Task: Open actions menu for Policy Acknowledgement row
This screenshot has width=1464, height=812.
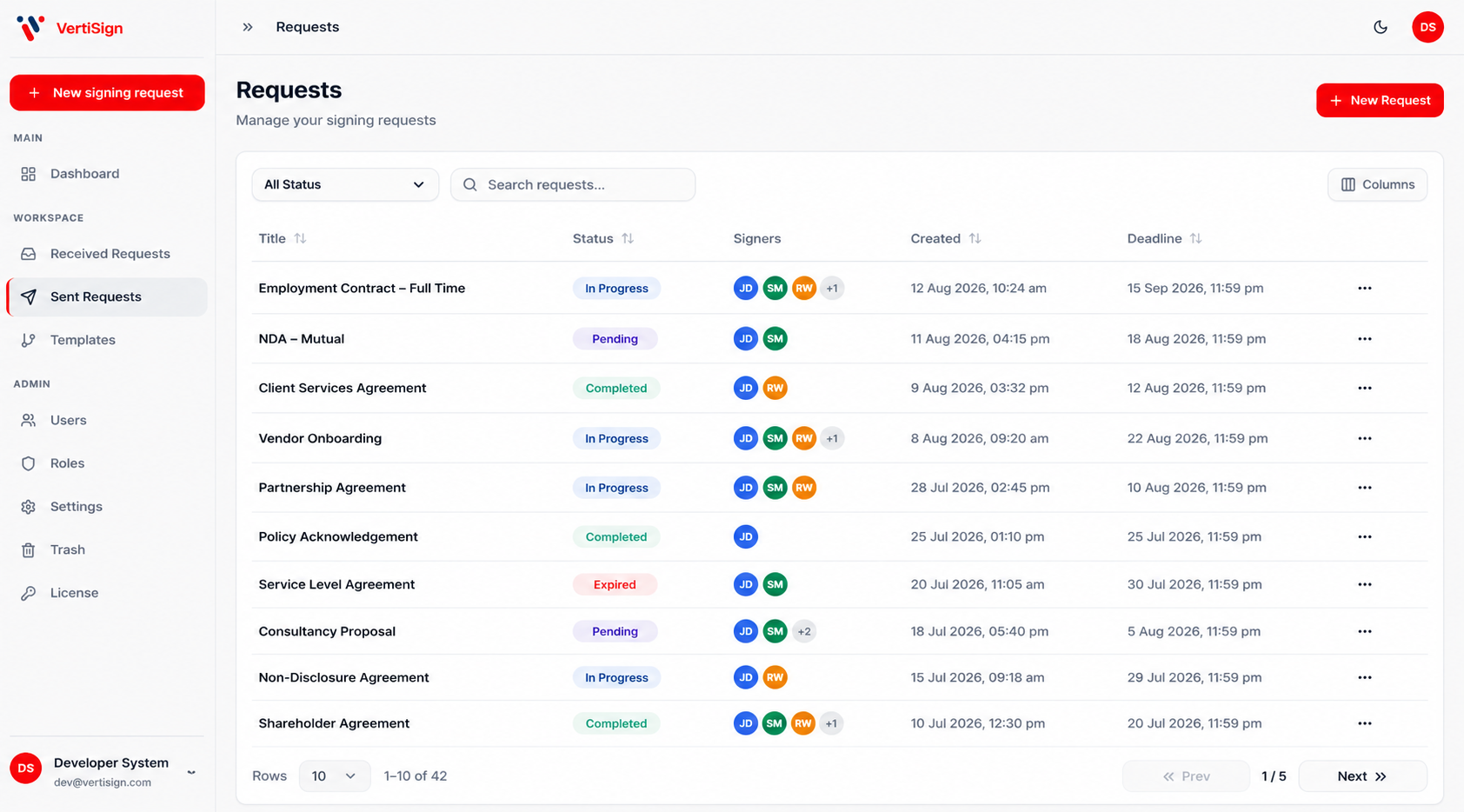Action: coord(1365,536)
